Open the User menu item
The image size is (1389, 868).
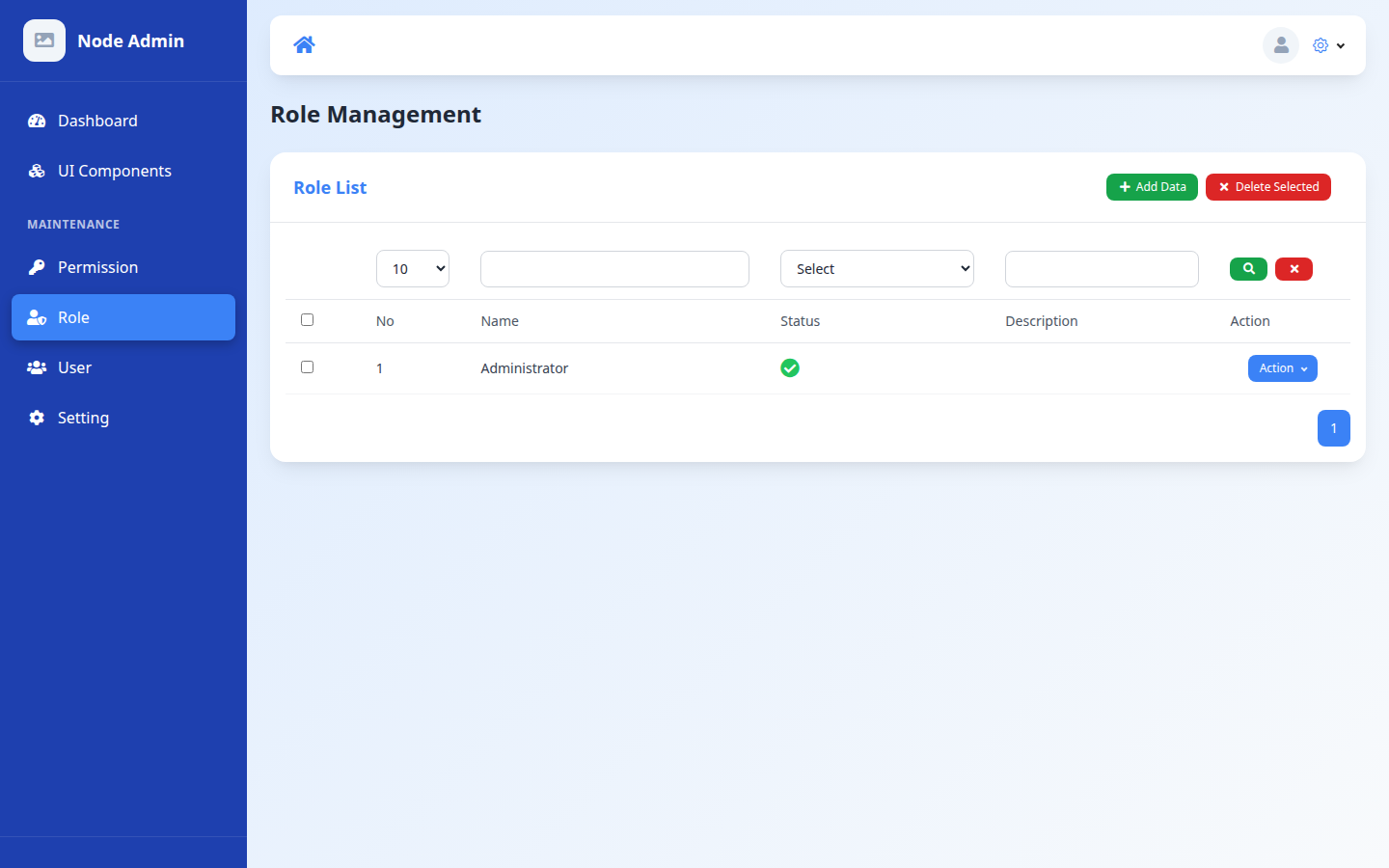[123, 367]
